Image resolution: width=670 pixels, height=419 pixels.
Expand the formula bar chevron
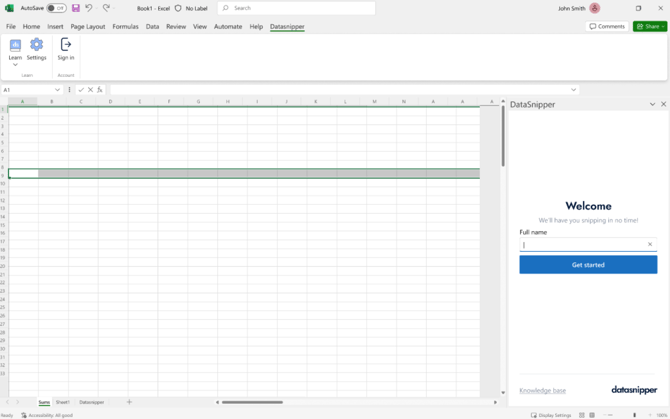(573, 90)
